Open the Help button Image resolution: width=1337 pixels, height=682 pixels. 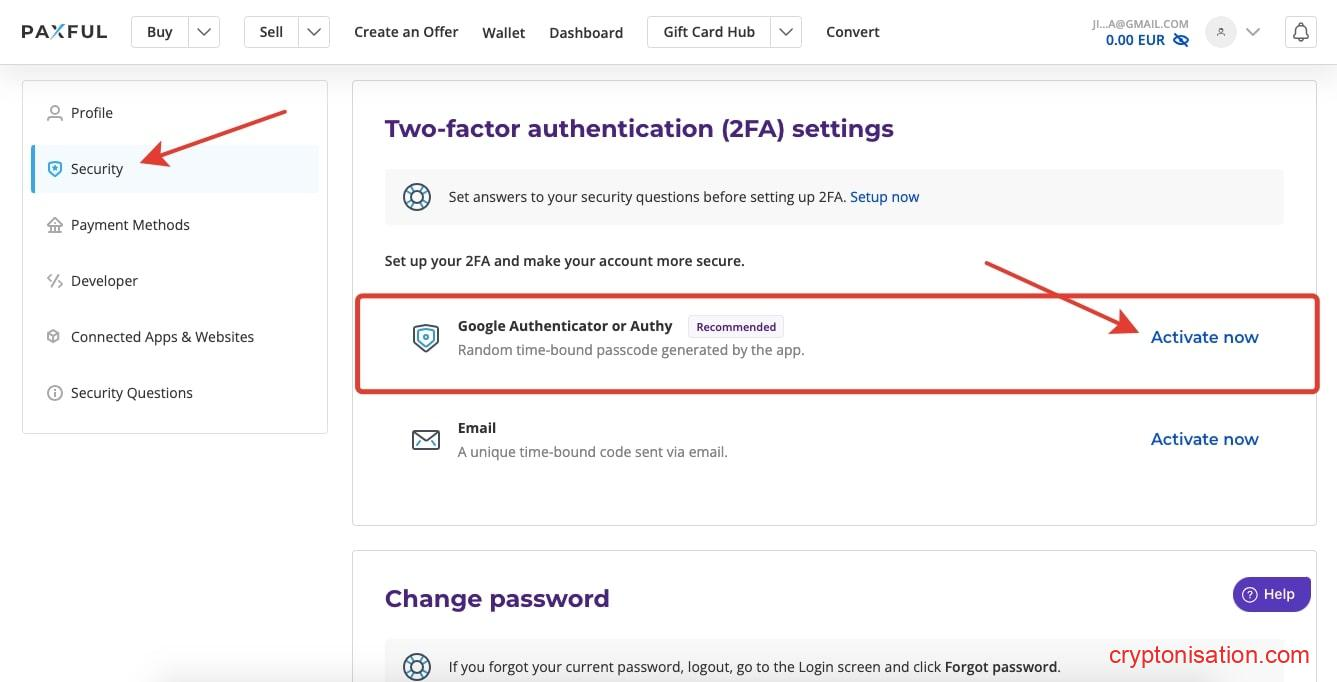pyautogui.click(x=1271, y=594)
